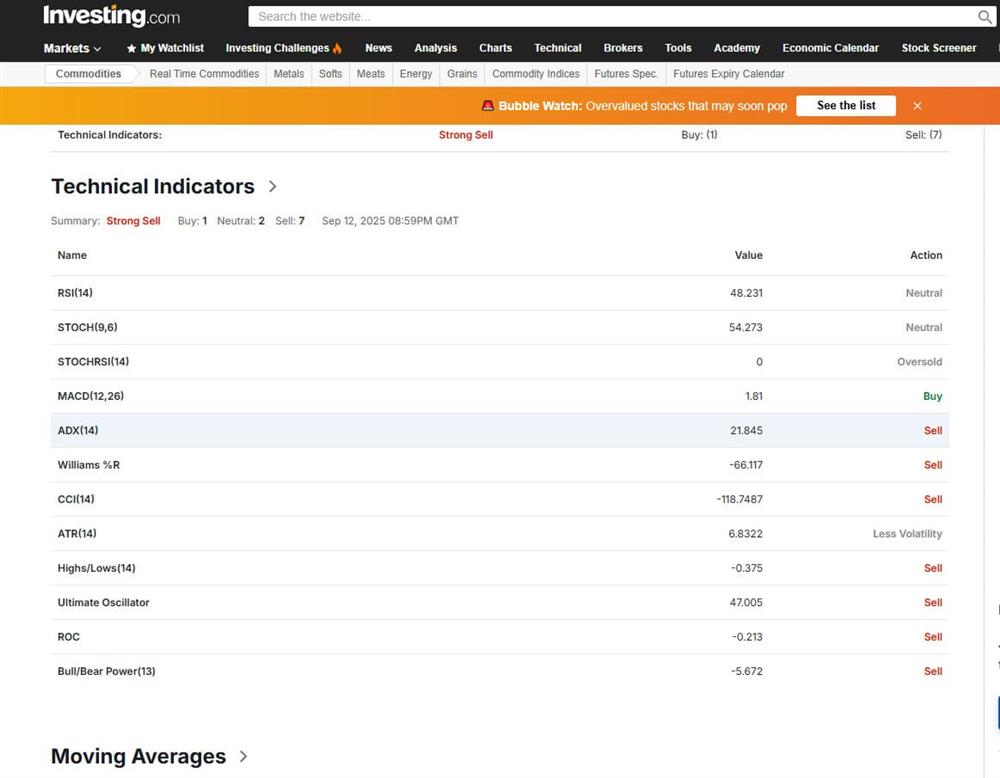The image size is (1000, 778).
Task: Open the Markets dropdown menu
Action: [72, 48]
